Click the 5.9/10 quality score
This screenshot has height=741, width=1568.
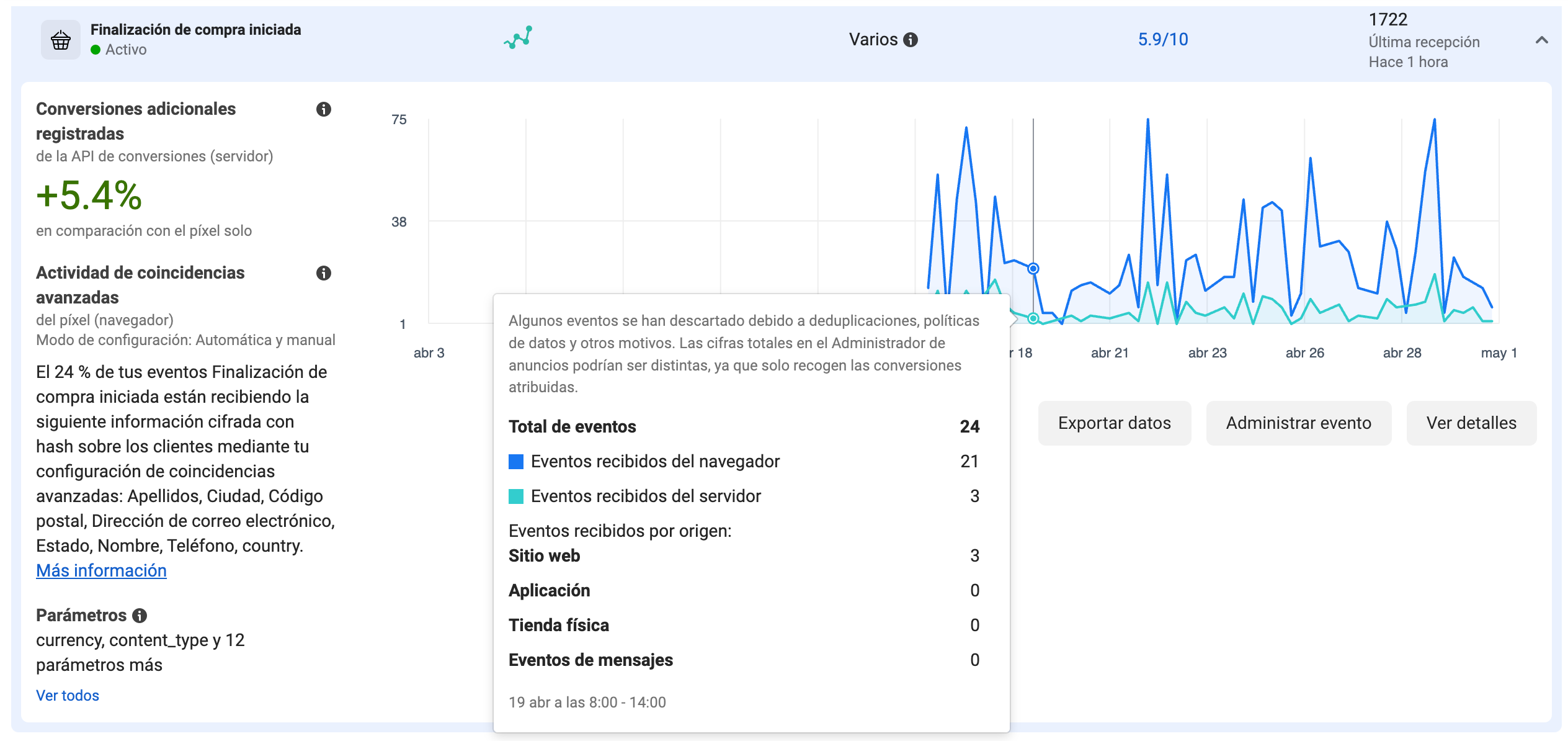point(1162,40)
